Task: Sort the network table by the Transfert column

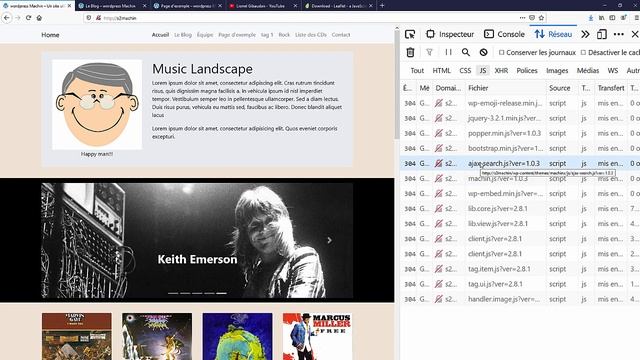Action: [x=611, y=88]
